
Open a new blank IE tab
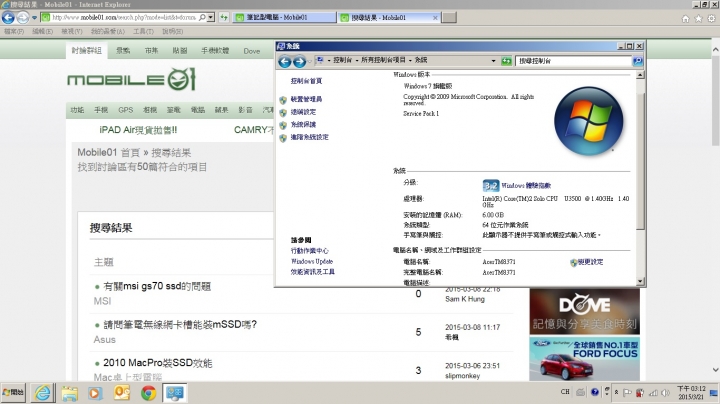click(x=449, y=17)
